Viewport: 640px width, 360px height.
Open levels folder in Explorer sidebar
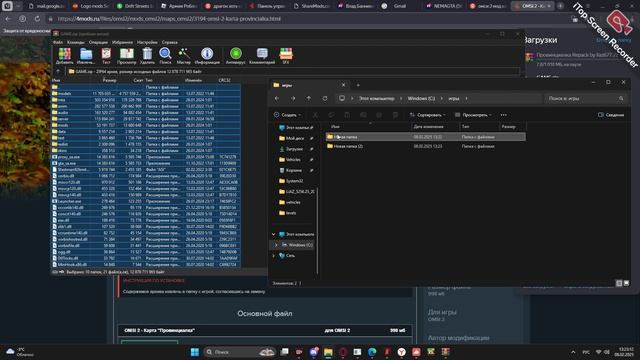pos(291,213)
